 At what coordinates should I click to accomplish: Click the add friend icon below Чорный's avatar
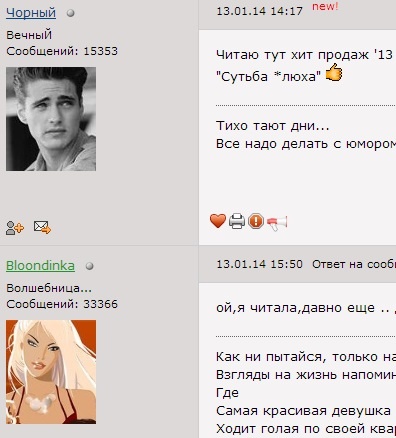click(15, 228)
